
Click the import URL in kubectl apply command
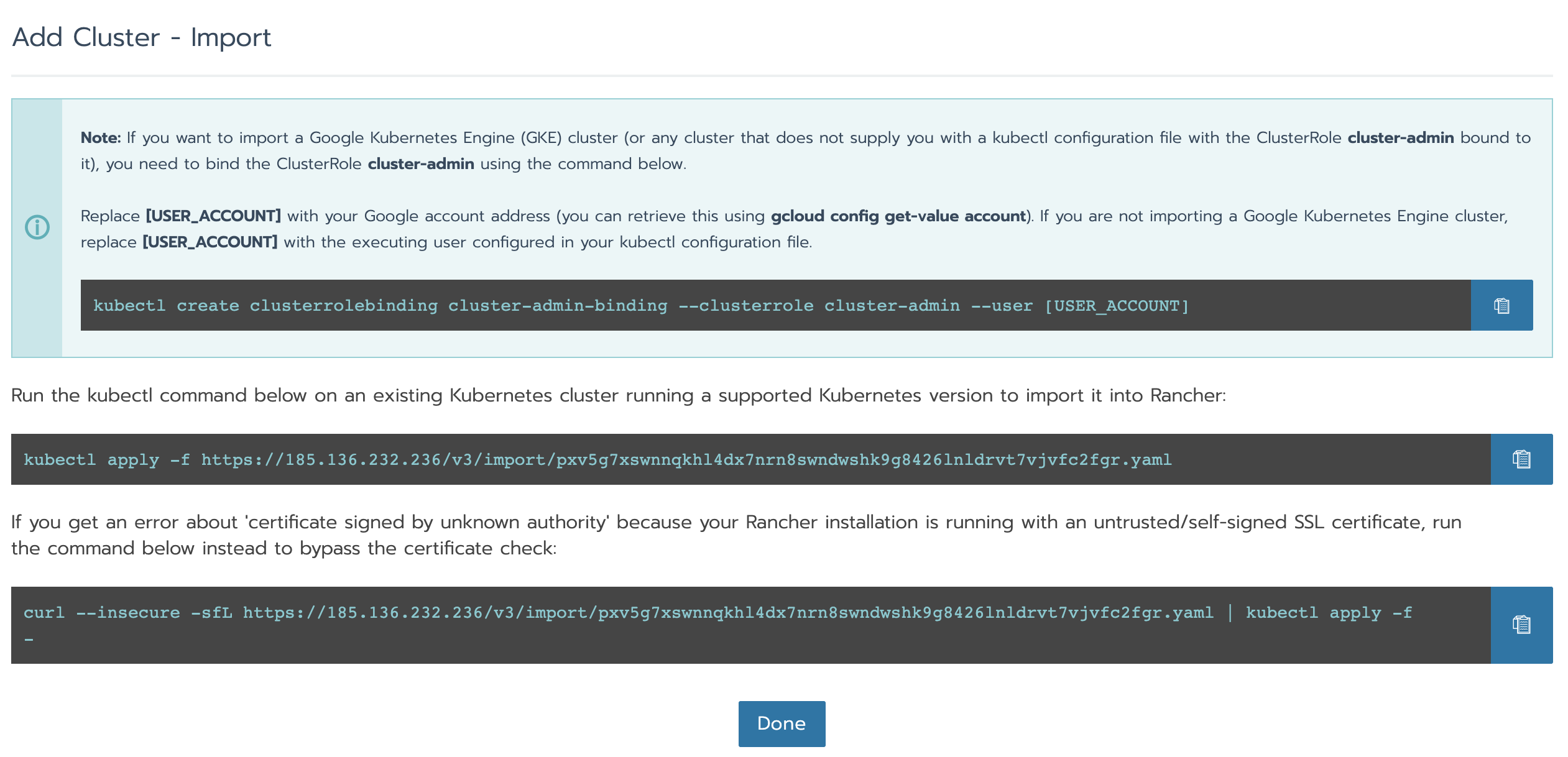pos(686,460)
